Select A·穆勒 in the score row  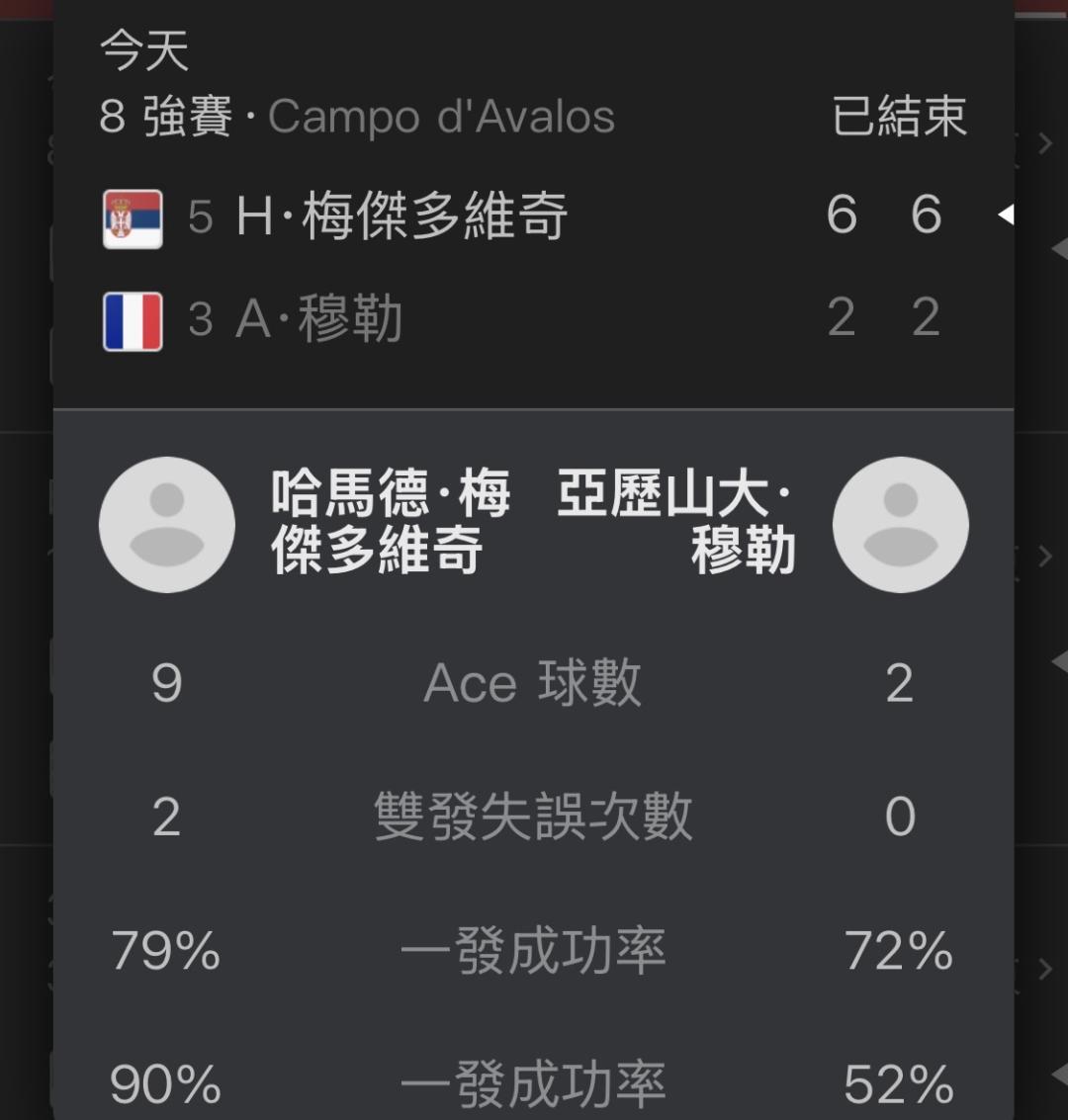click(318, 319)
